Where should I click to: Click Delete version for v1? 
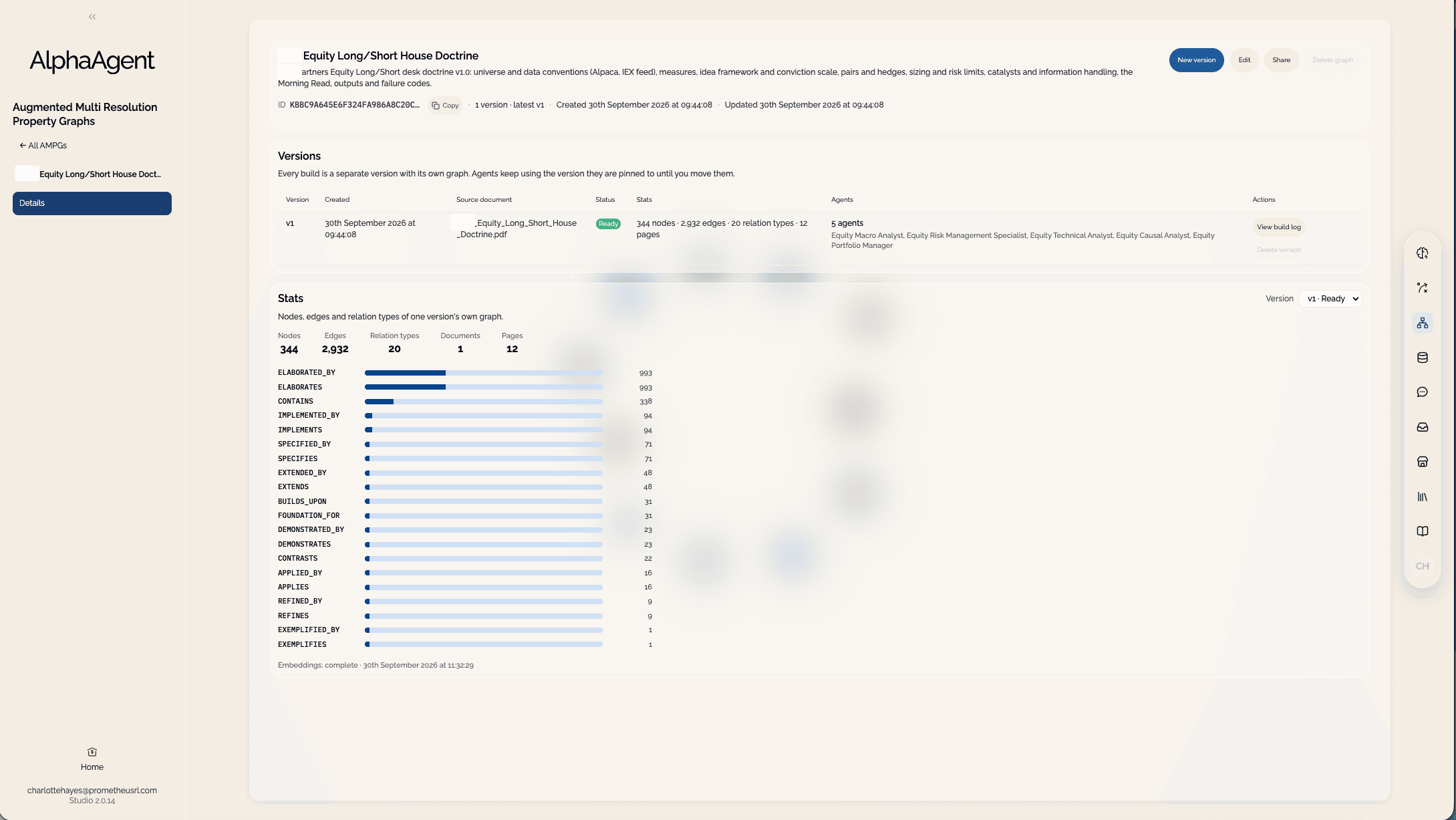(x=1279, y=250)
